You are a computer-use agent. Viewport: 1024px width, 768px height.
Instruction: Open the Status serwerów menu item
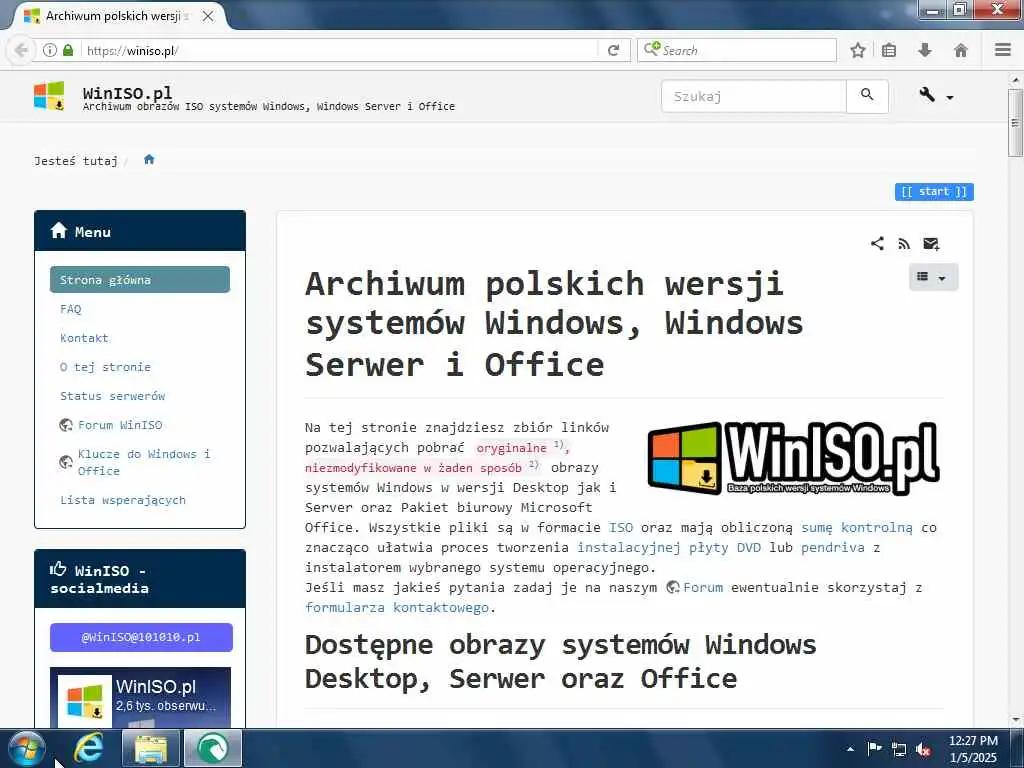[112, 396]
